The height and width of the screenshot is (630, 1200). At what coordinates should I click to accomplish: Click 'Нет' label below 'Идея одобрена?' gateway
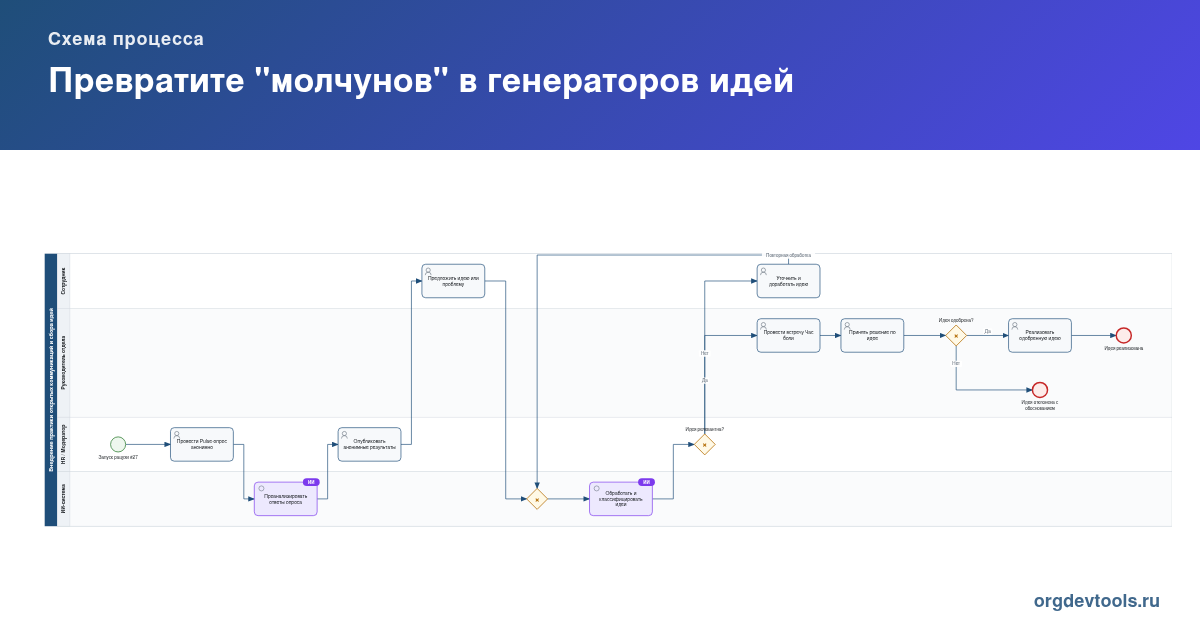coord(956,363)
